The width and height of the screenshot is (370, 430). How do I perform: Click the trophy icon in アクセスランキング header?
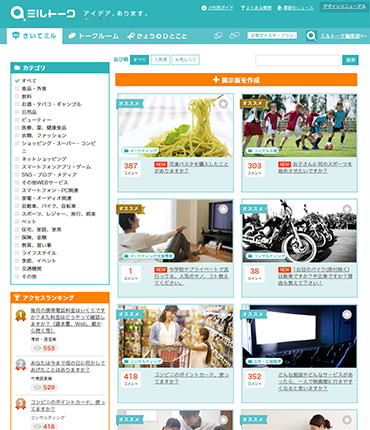tap(17, 297)
